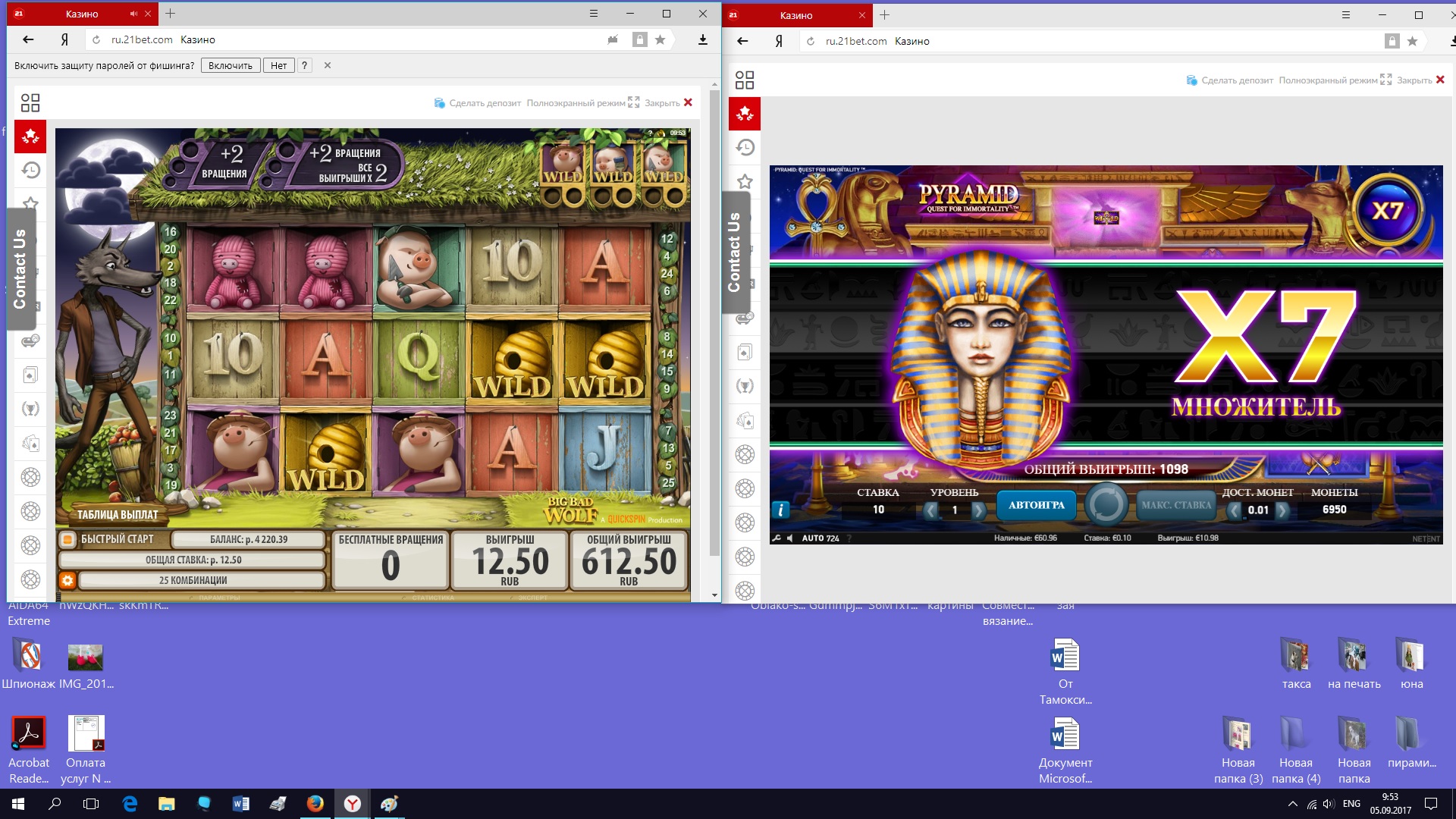
Task: Open a new tab in left browser
Action: (171, 14)
